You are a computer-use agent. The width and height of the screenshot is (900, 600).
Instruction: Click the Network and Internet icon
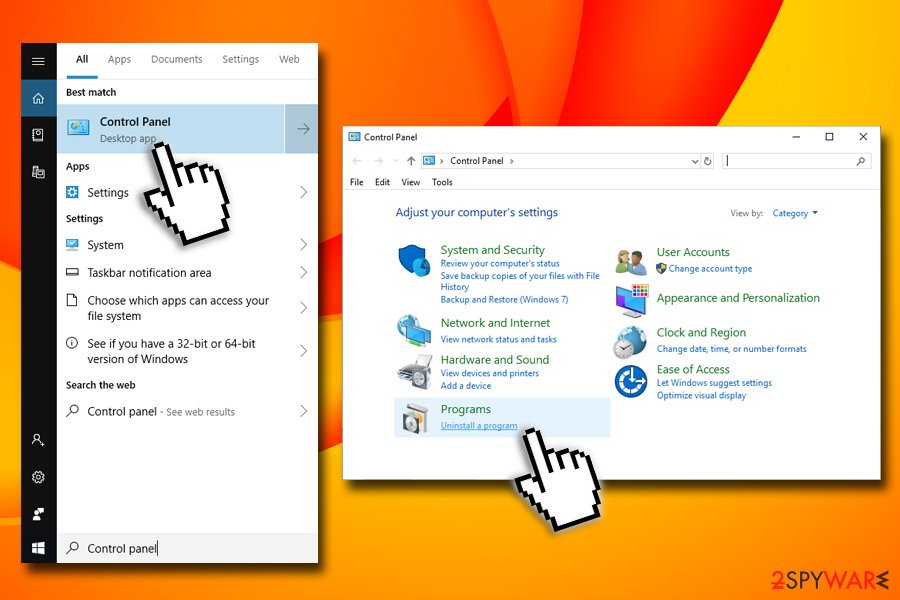click(414, 330)
